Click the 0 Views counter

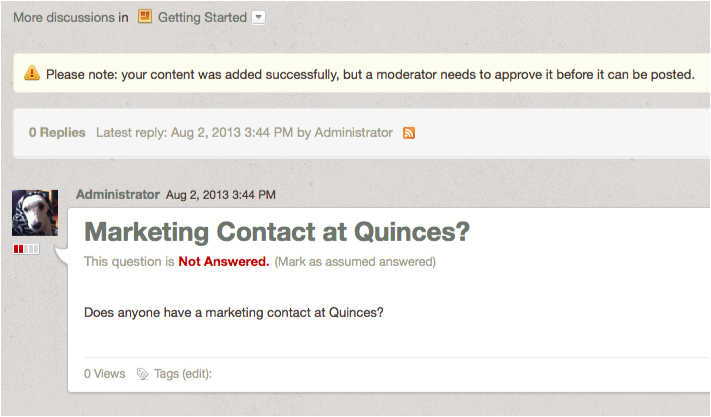(104, 374)
